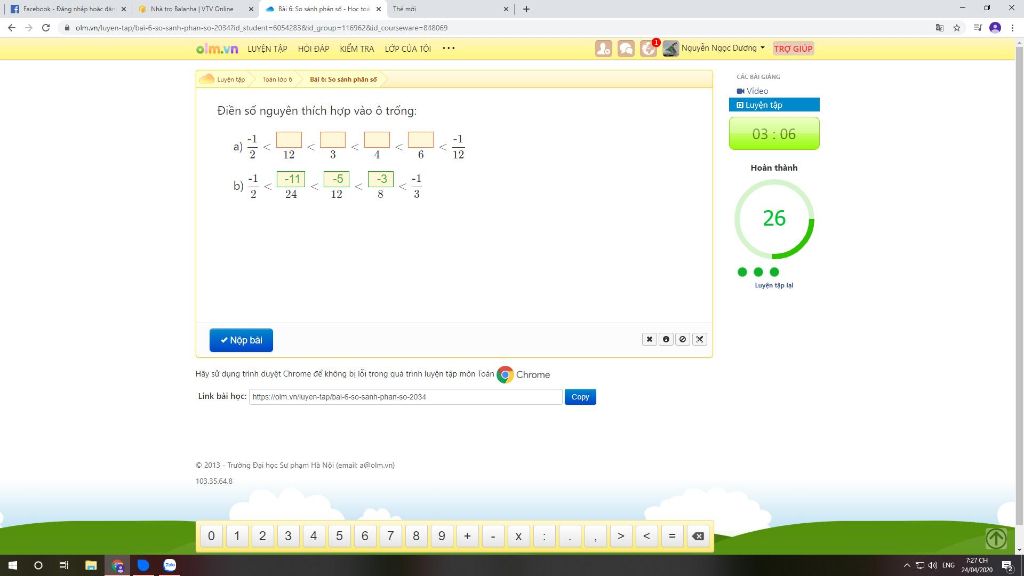Click the 03 : 06 timer

(774, 134)
